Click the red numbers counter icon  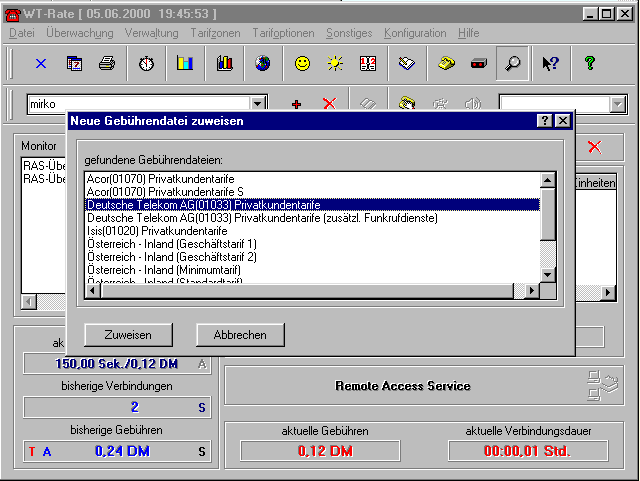click(368, 63)
